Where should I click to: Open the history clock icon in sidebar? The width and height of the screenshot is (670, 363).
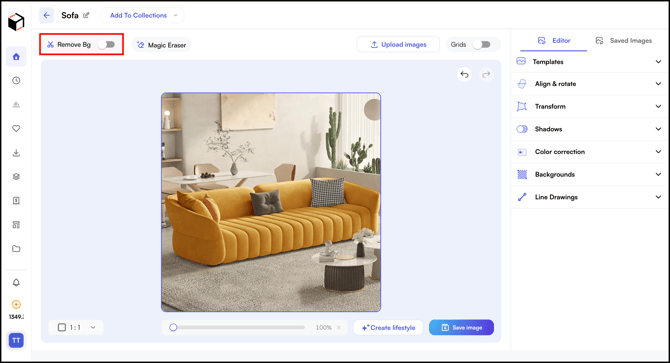[x=16, y=80]
